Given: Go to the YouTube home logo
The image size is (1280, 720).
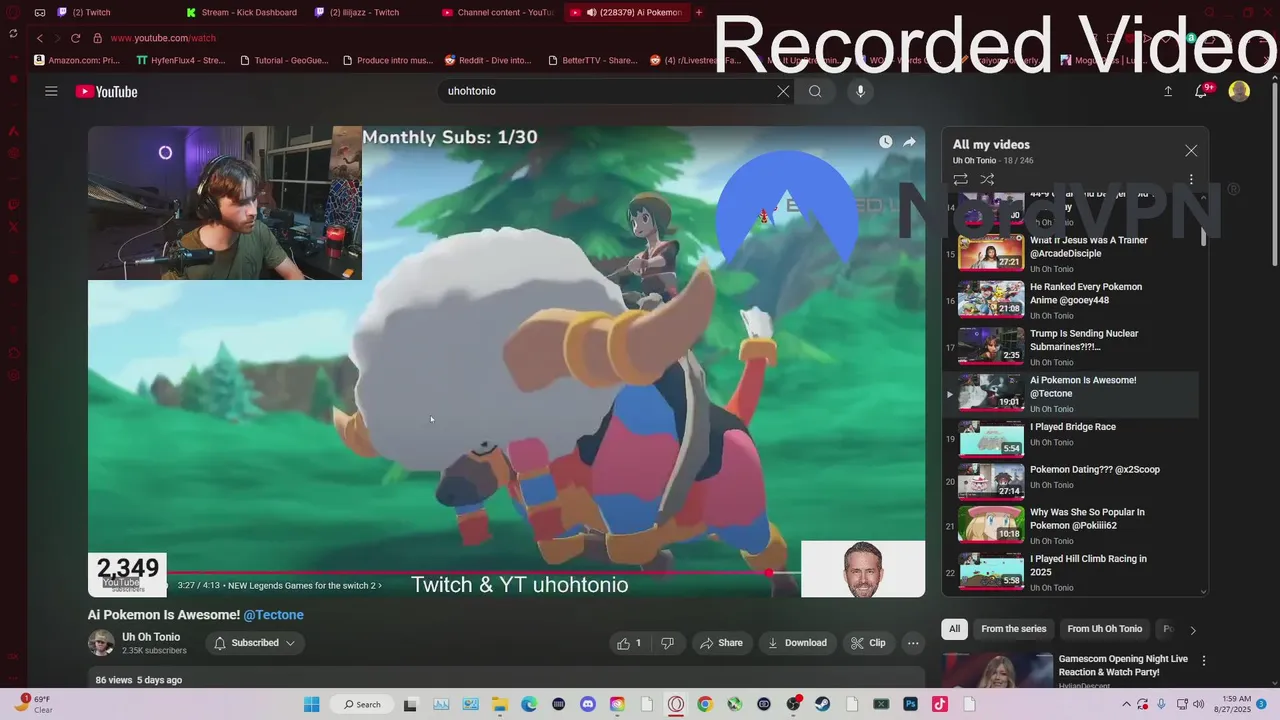Looking at the screenshot, I should pos(106,91).
